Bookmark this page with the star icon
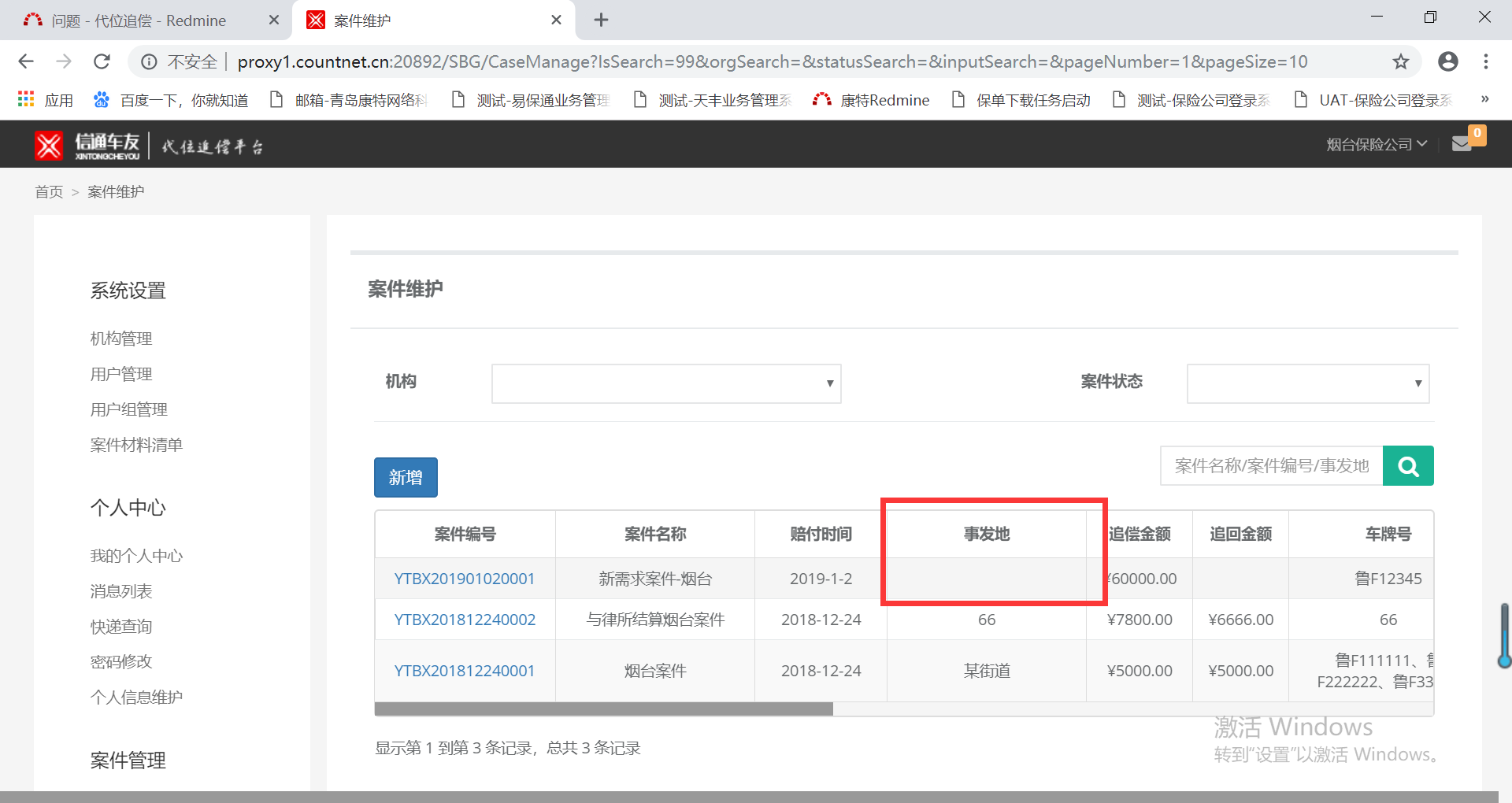 (x=1401, y=61)
